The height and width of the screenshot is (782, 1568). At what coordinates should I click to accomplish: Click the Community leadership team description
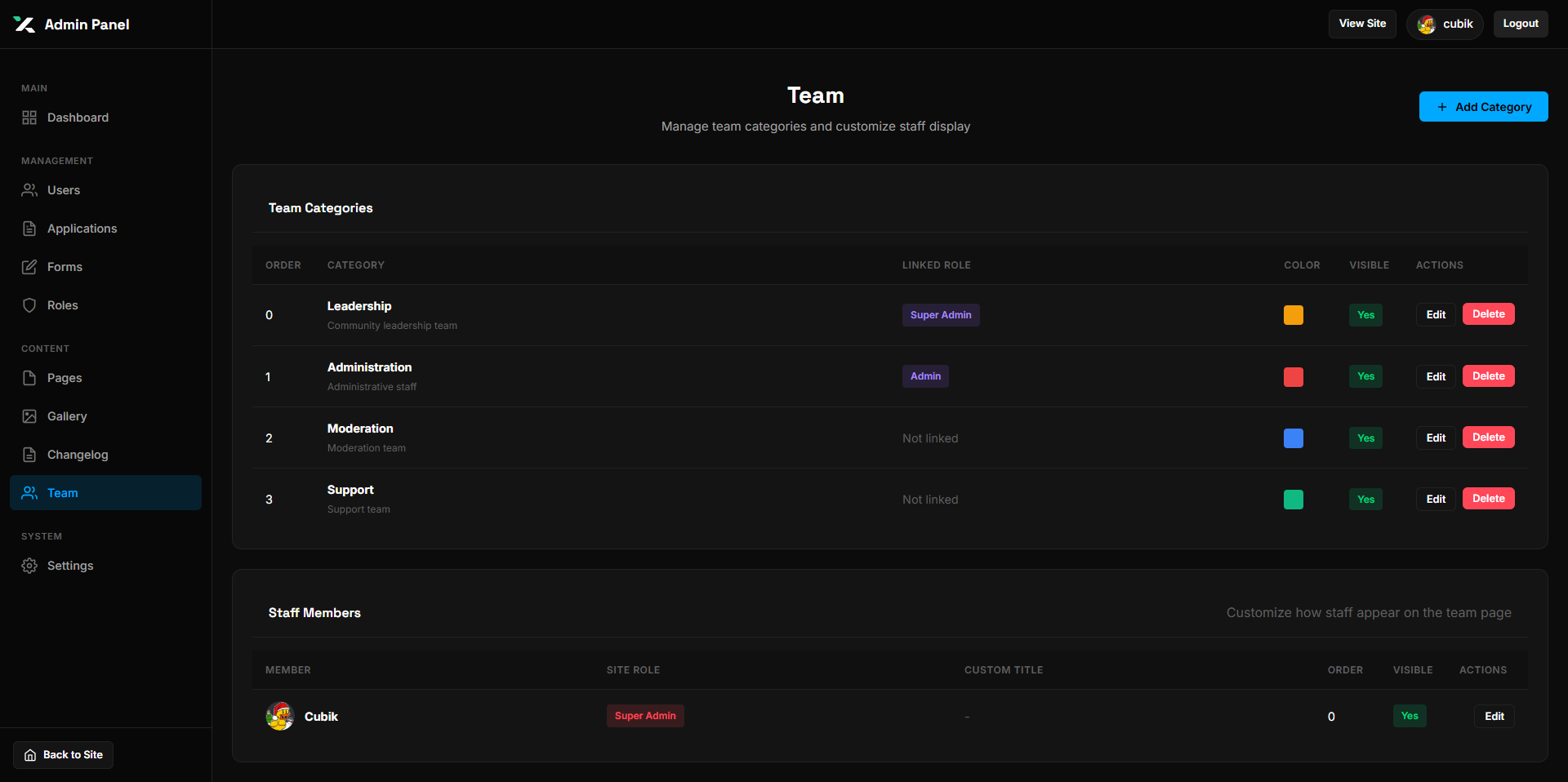[392, 326]
